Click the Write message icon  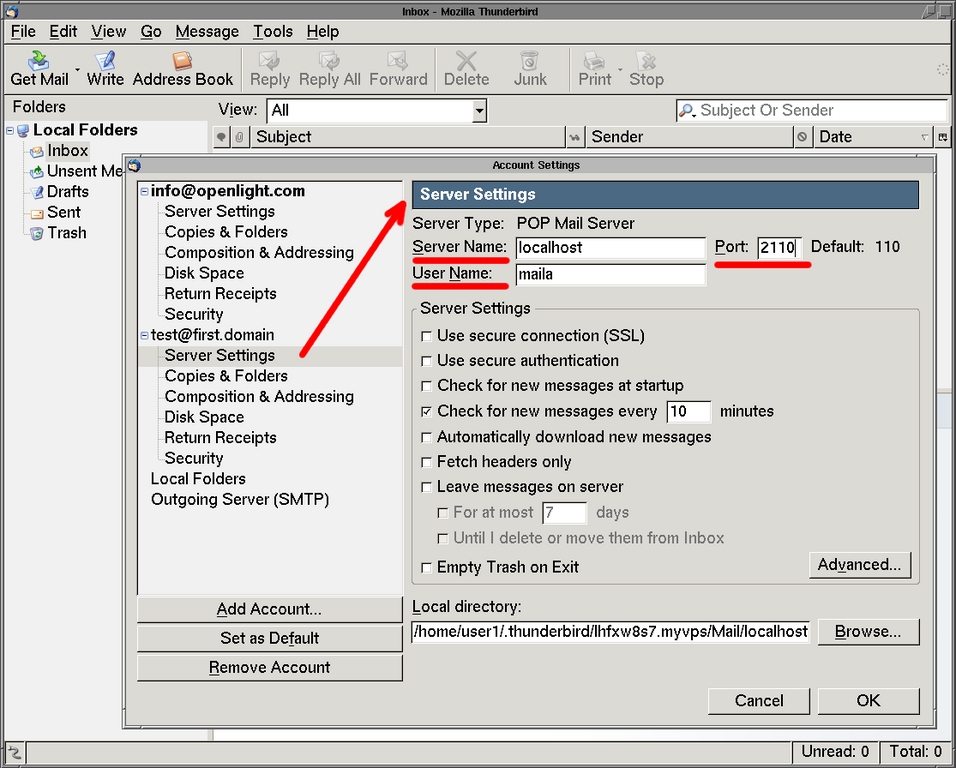click(x=105, y=62)
